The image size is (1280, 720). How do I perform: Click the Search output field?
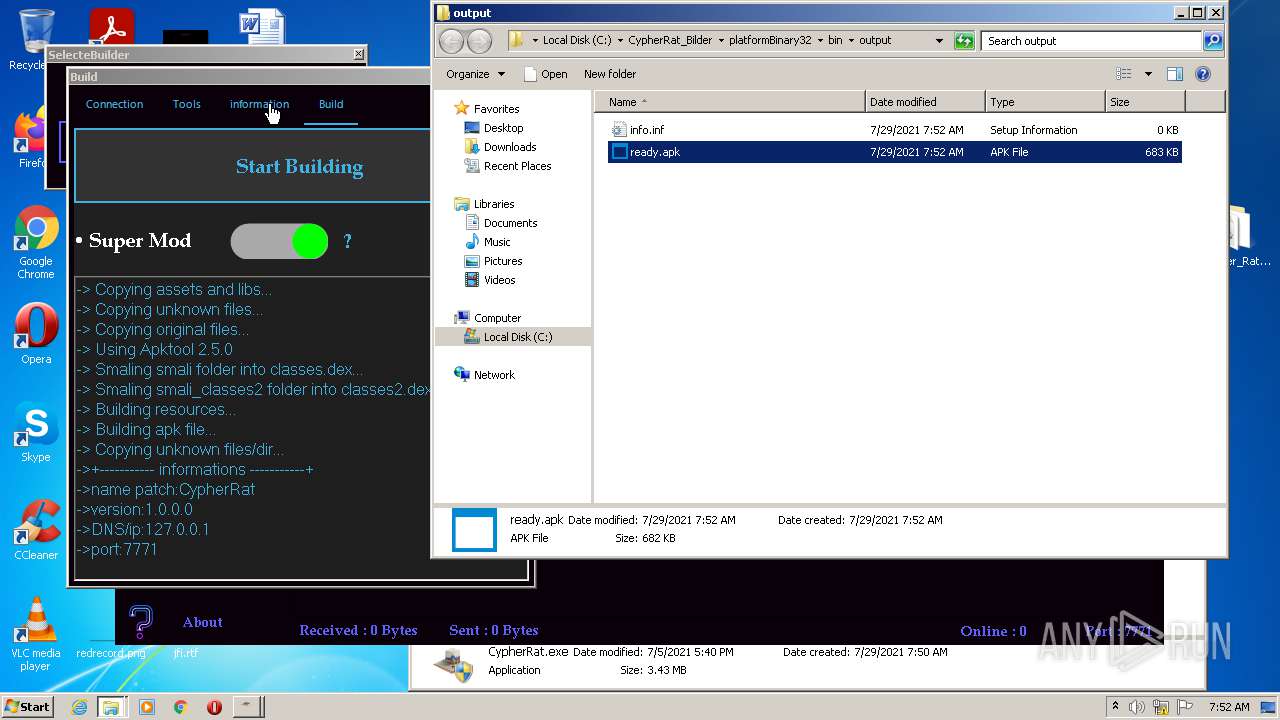point(1092,41)
